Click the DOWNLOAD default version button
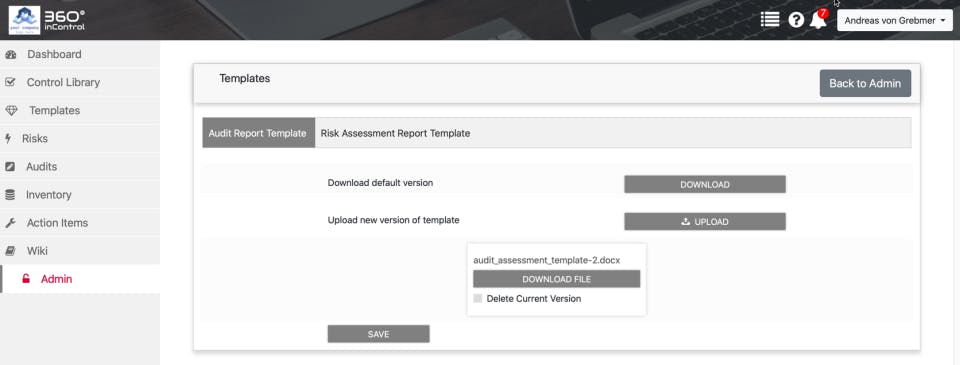Screen dimensions: 960x365 [705, 184]
